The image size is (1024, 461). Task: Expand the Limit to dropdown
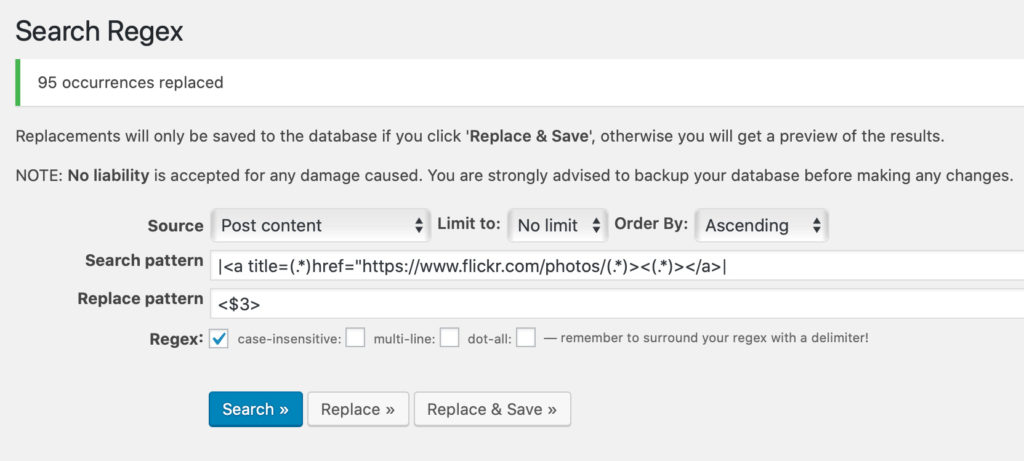click(x=557, y=225)
